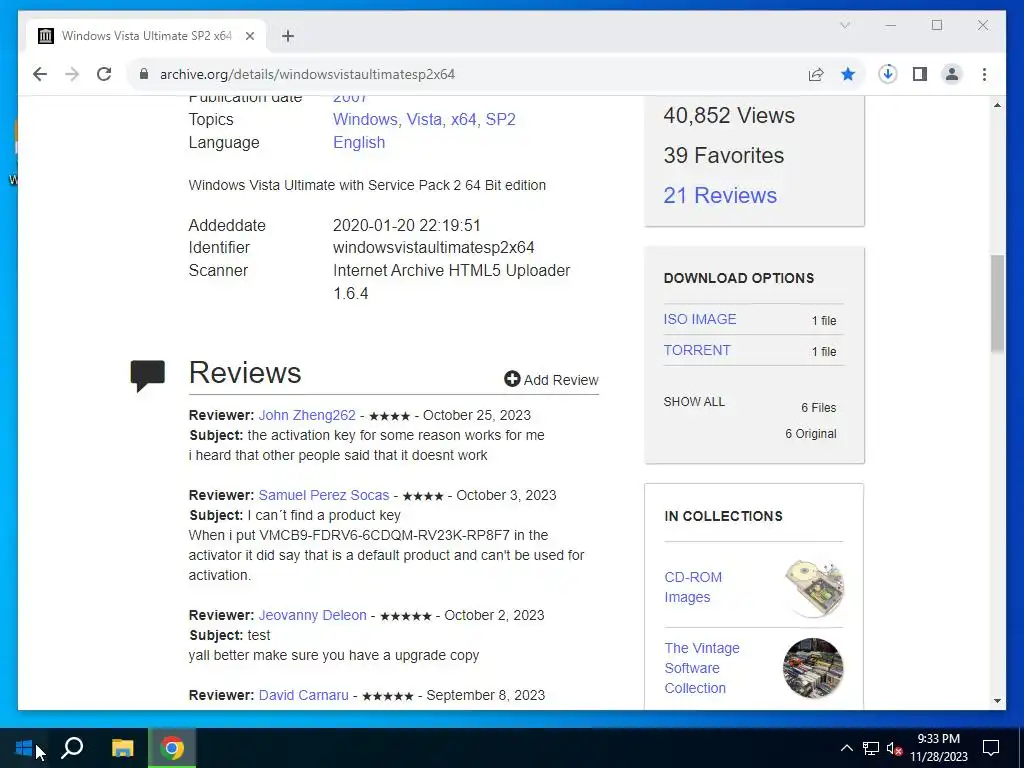This screenshot has width=1024, height=768.
Task: Open the Chrome profile avatar
Action: click(952, 74)
